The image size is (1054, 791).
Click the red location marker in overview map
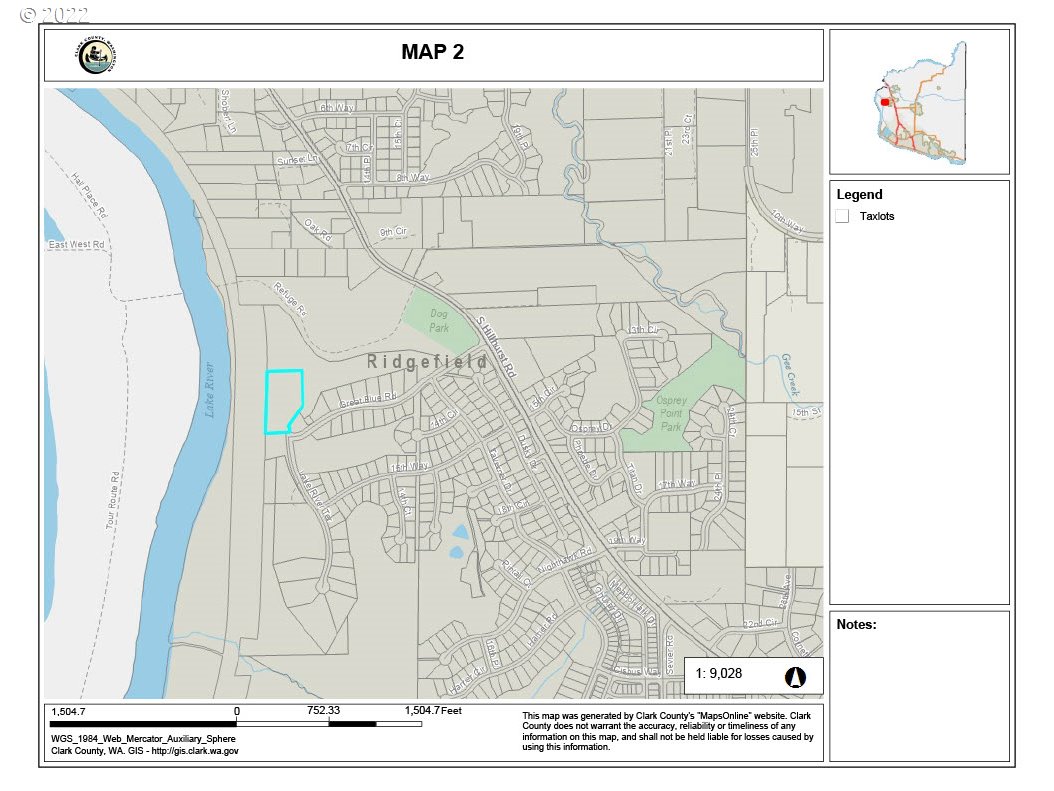coord(885,102)
